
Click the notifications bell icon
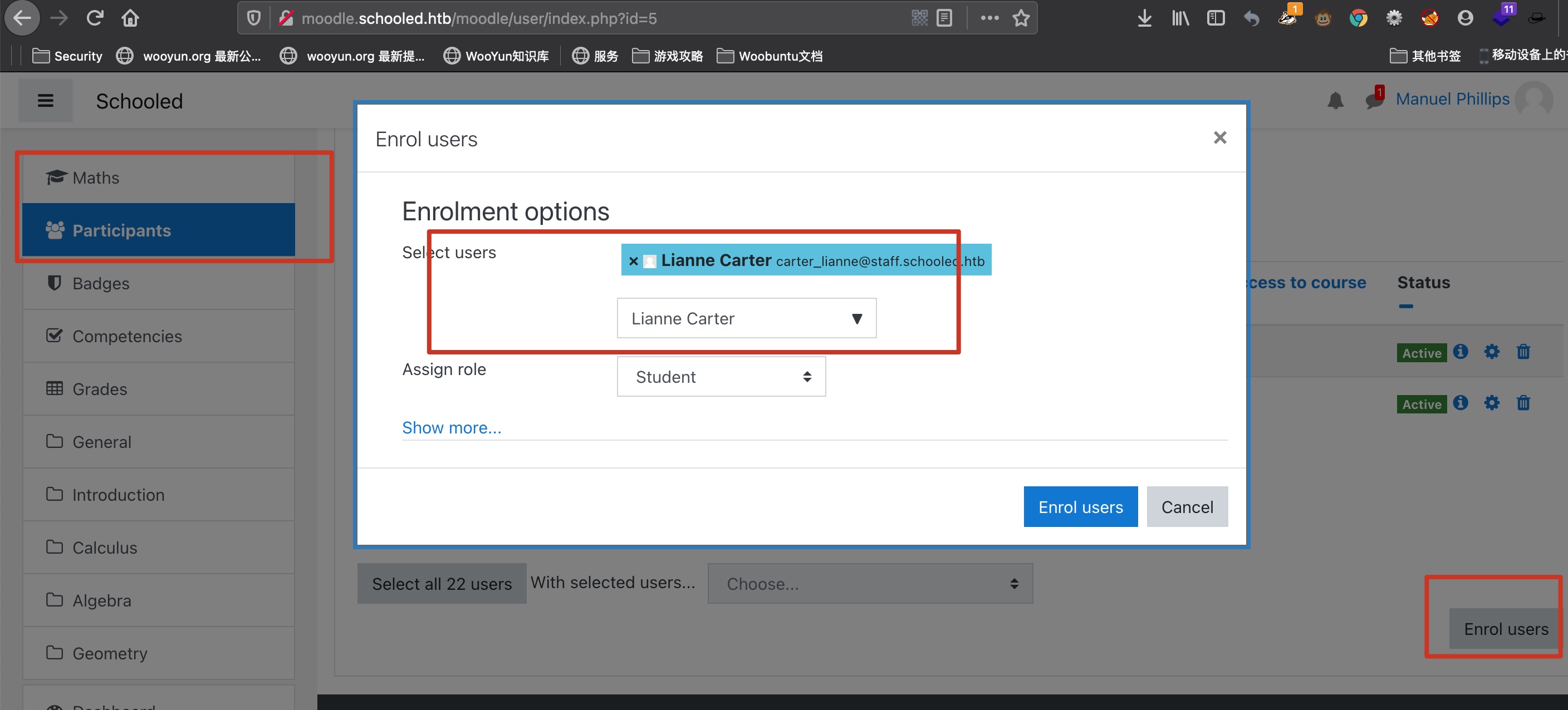[x=1335, y=100]
